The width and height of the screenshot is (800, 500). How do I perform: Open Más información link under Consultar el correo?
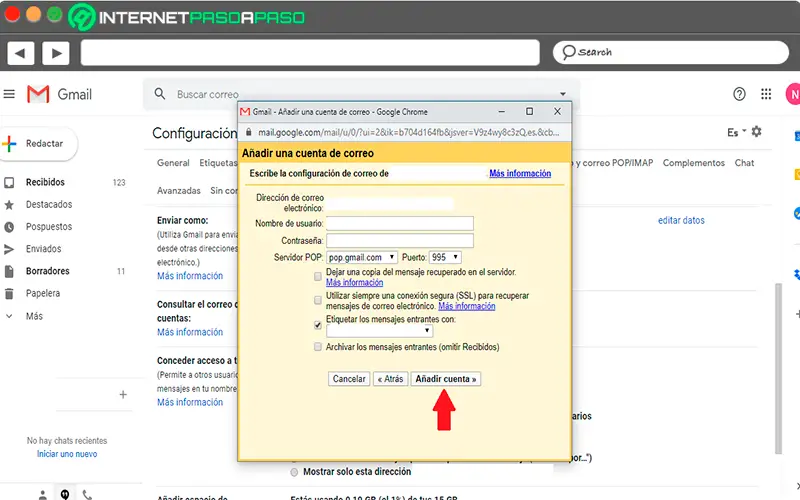pos(190,332)
